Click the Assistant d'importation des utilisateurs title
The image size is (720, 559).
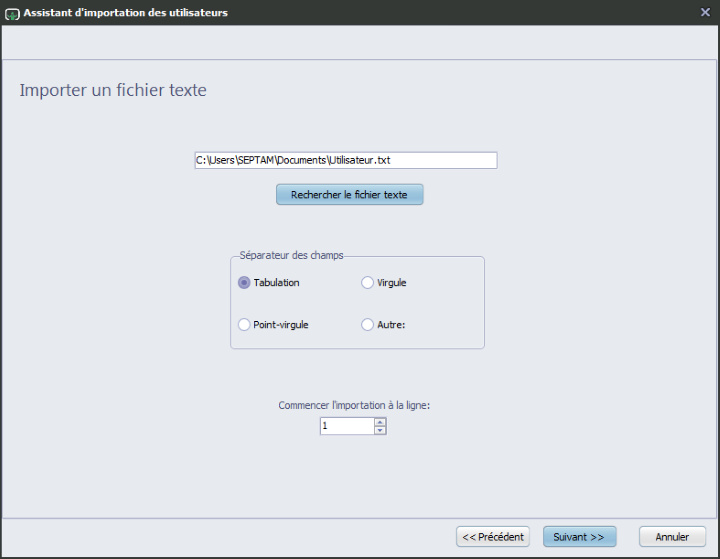(x=125, y=13)
